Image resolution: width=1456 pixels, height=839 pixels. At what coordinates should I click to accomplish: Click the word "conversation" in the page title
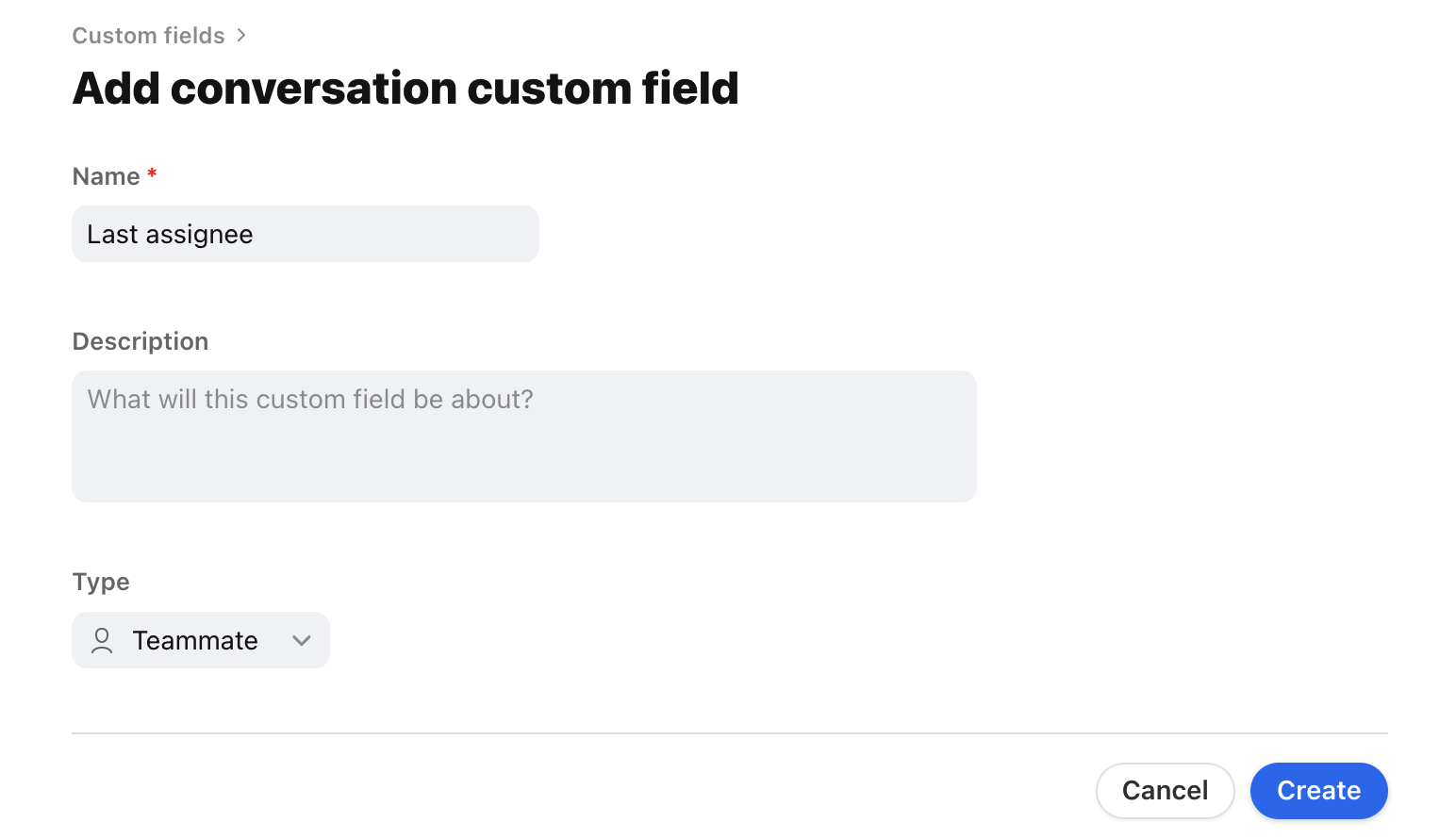[313, 89]
